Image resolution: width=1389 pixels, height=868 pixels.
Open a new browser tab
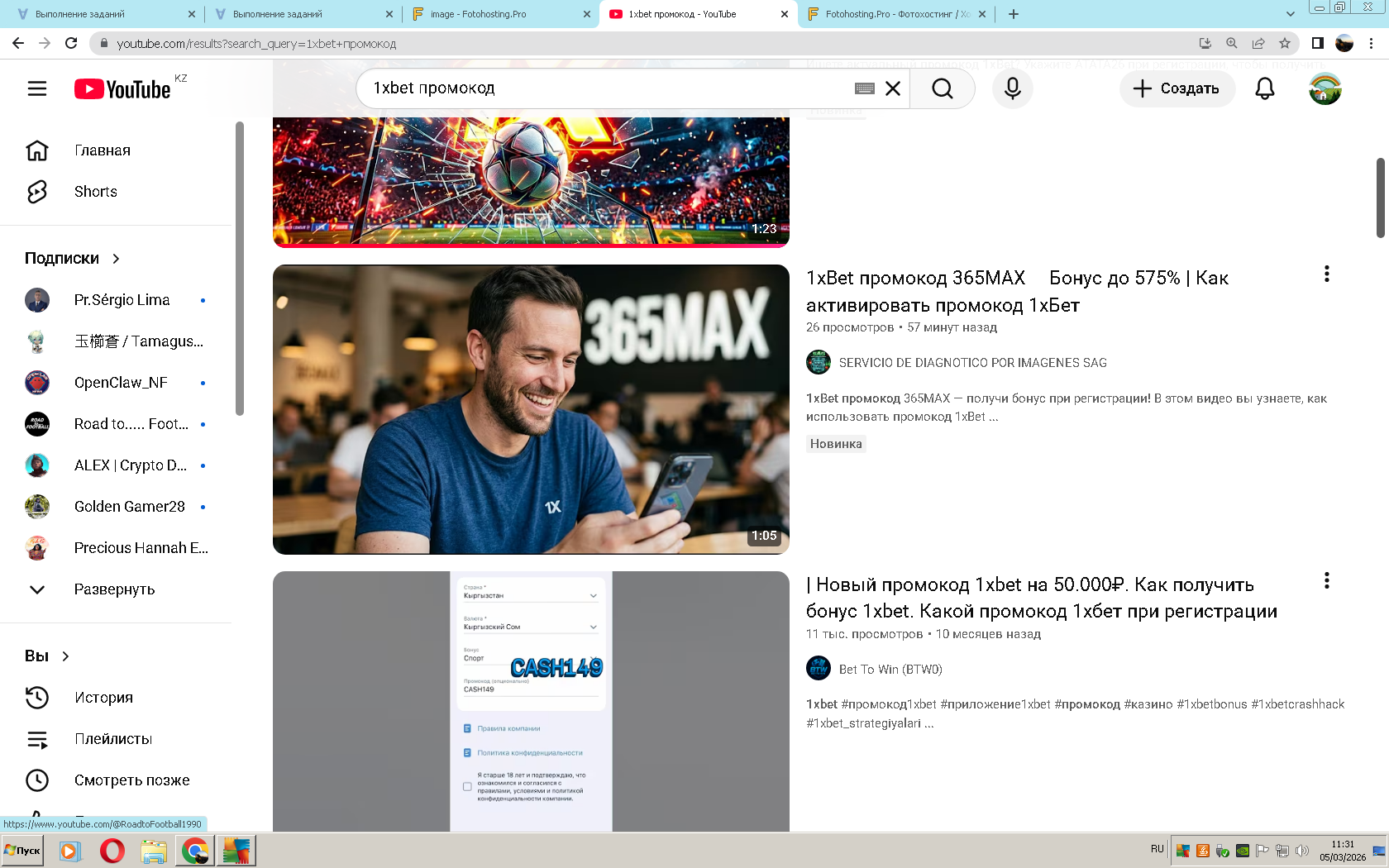[1014, 14]
